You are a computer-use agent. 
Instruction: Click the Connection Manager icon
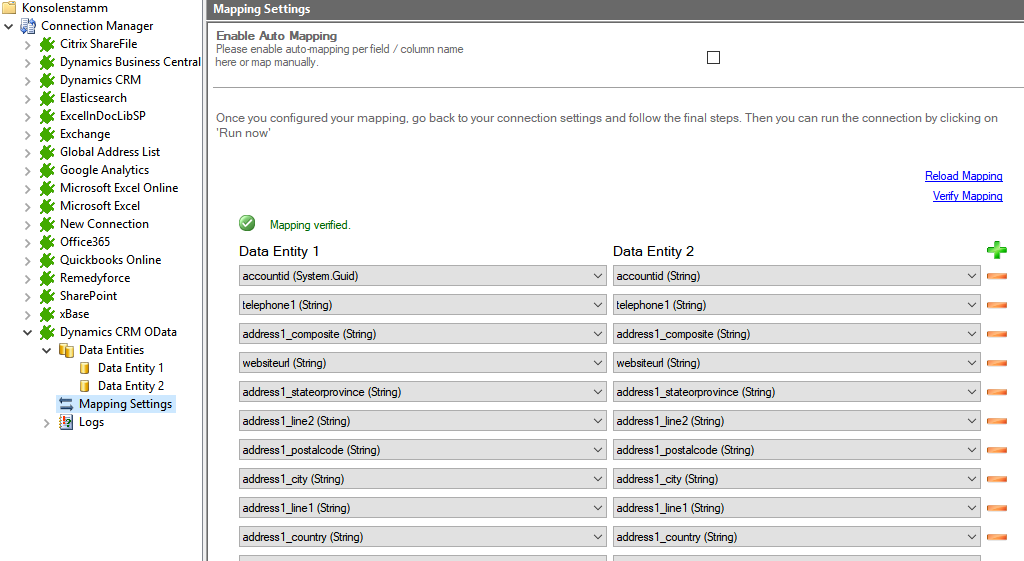(28, 26)
